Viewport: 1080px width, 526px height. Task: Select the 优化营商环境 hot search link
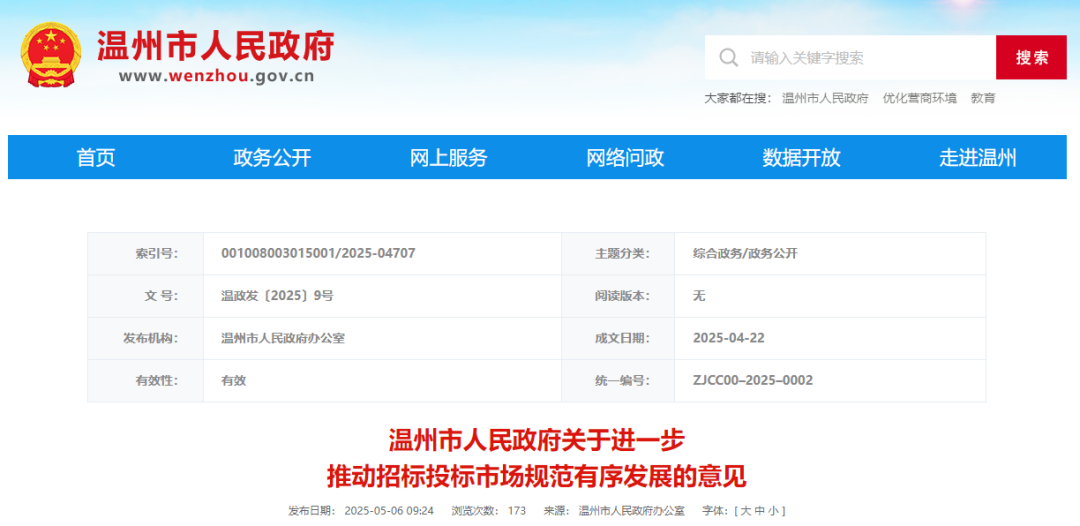(x=919, y=98)
